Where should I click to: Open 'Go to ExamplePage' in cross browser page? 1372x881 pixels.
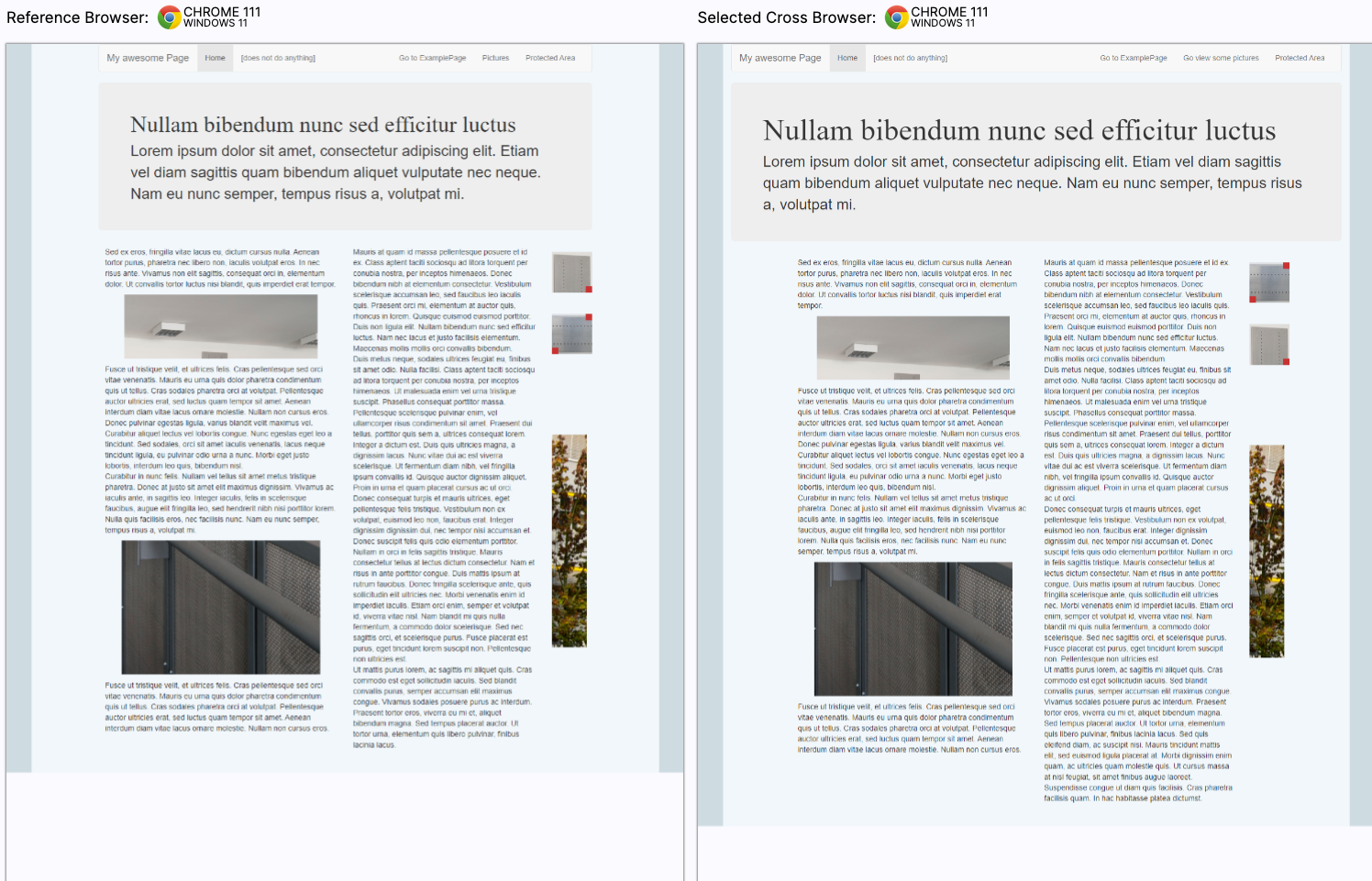coord(1134,58)
